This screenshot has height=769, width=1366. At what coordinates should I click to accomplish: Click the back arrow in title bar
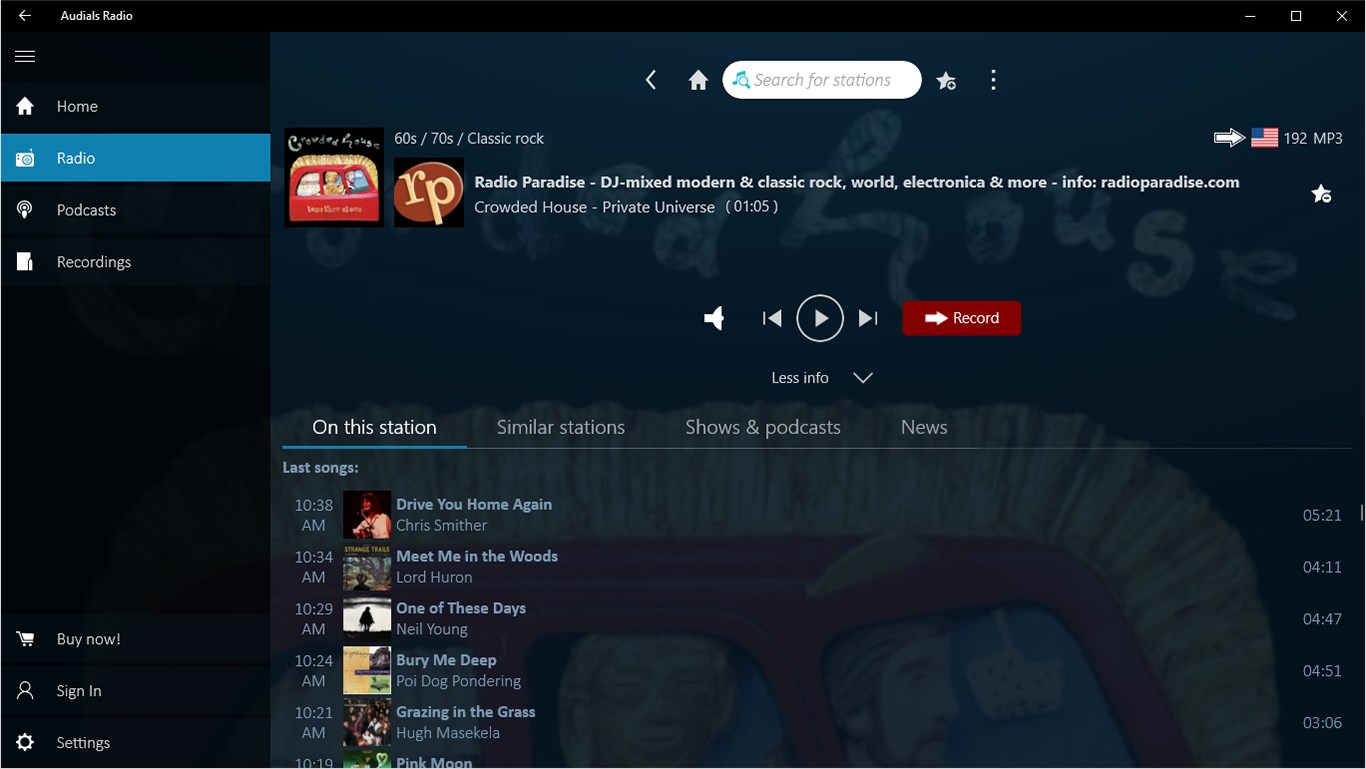click(x=25, y=16)
